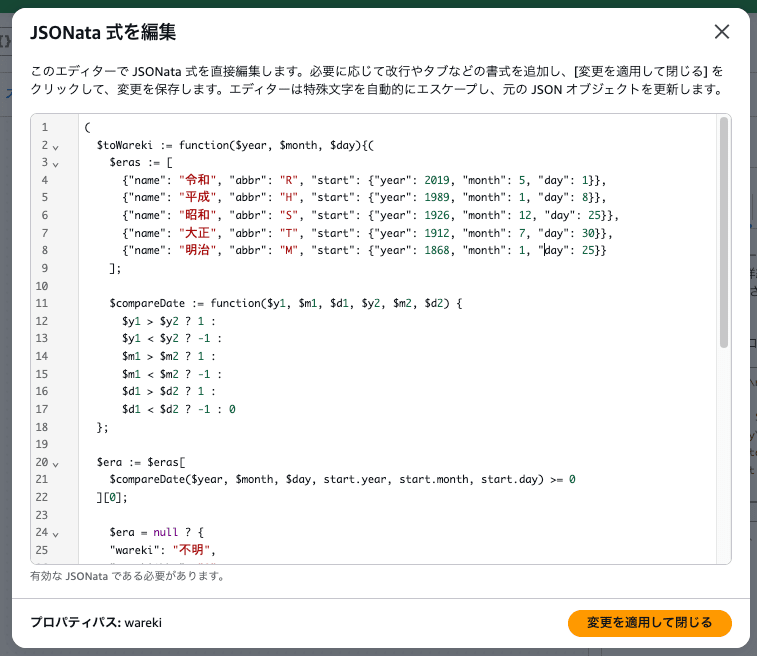Click the "$d1 < $d2 ? -1 : 0" line

[179, 409]
